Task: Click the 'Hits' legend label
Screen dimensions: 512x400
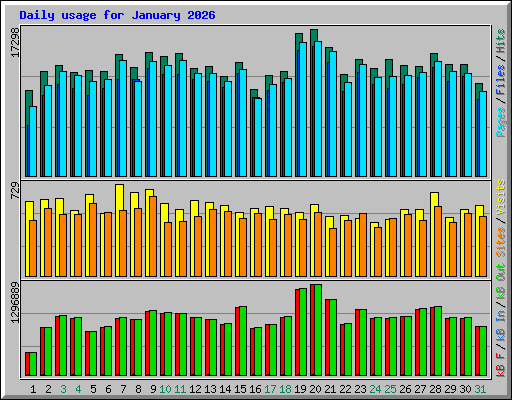Action: (x=501, y=42)
